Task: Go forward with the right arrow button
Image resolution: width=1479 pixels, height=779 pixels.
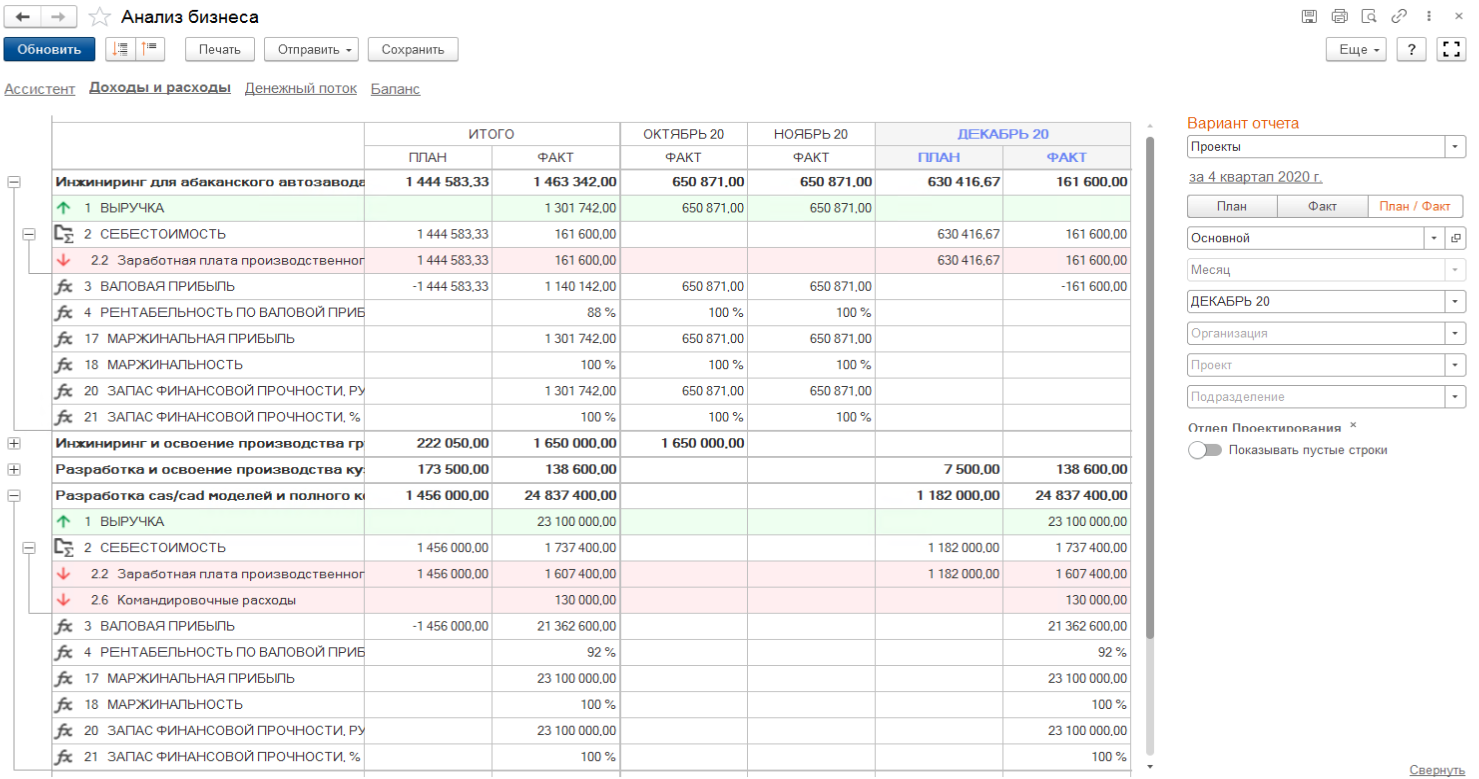Action: click(x=59, y=17)
